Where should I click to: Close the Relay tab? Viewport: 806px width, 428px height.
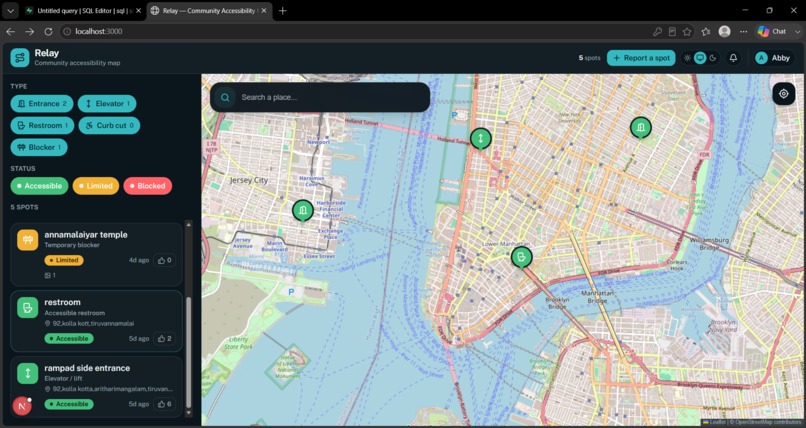(264, 11)
